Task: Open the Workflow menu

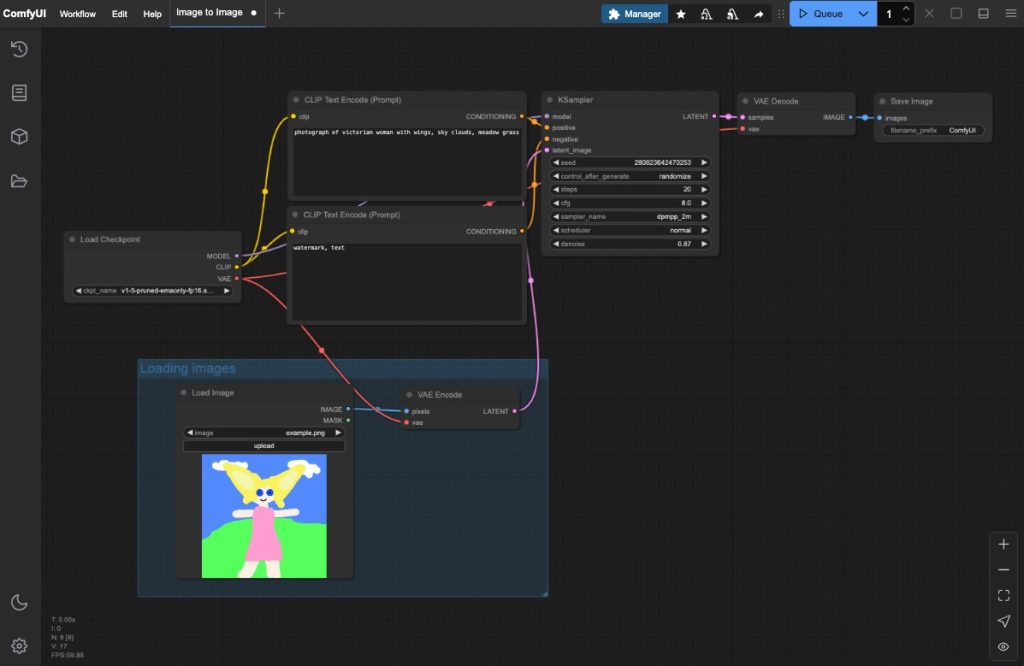Action: click(x=77, y=14)
